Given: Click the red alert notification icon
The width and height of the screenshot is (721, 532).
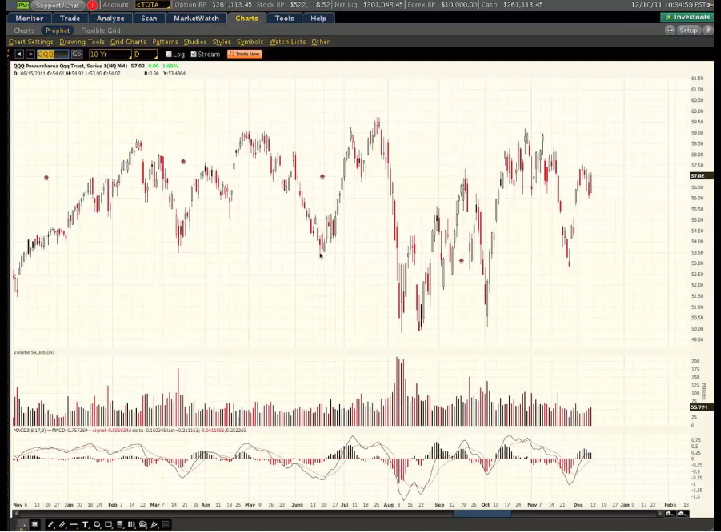Looking at the screenshot, I should (92, 5).
